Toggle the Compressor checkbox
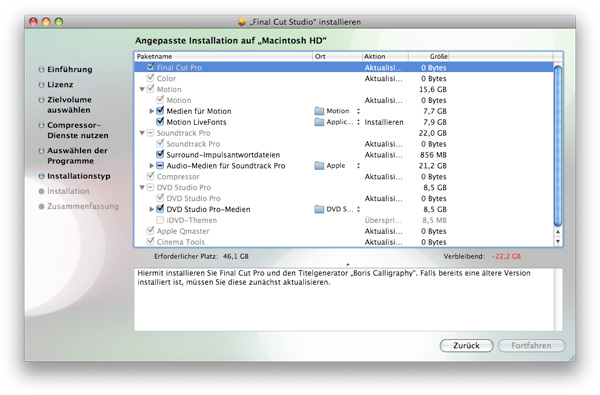The image size is (600, 395). pos(150,176)
